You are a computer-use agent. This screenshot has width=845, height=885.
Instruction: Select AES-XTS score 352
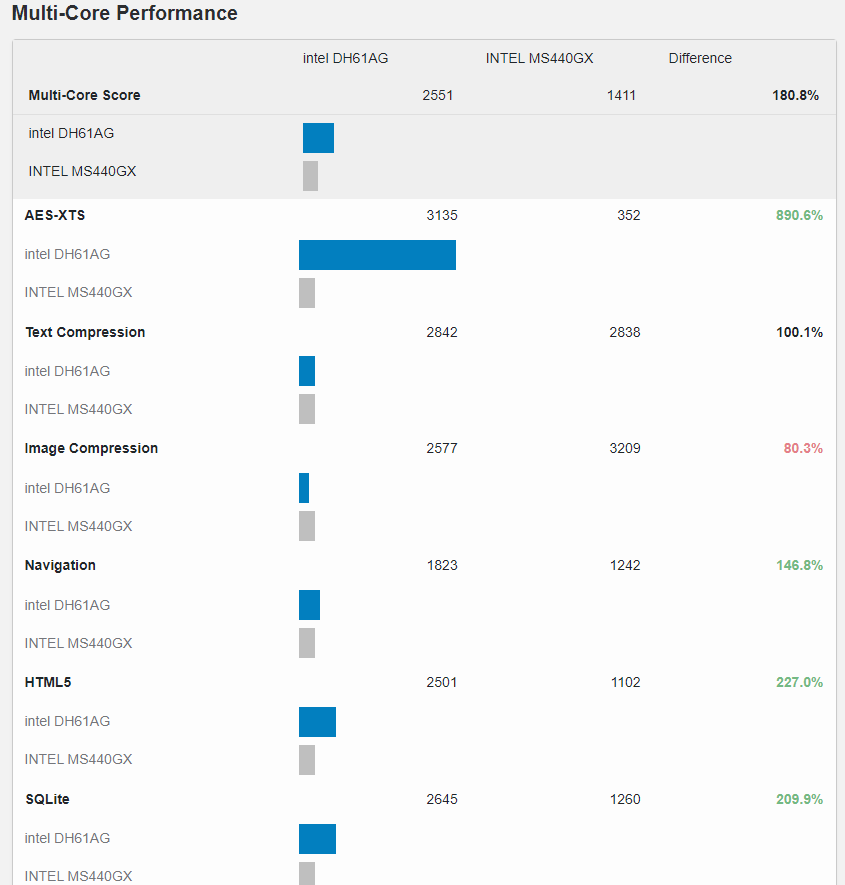point(629,215)
